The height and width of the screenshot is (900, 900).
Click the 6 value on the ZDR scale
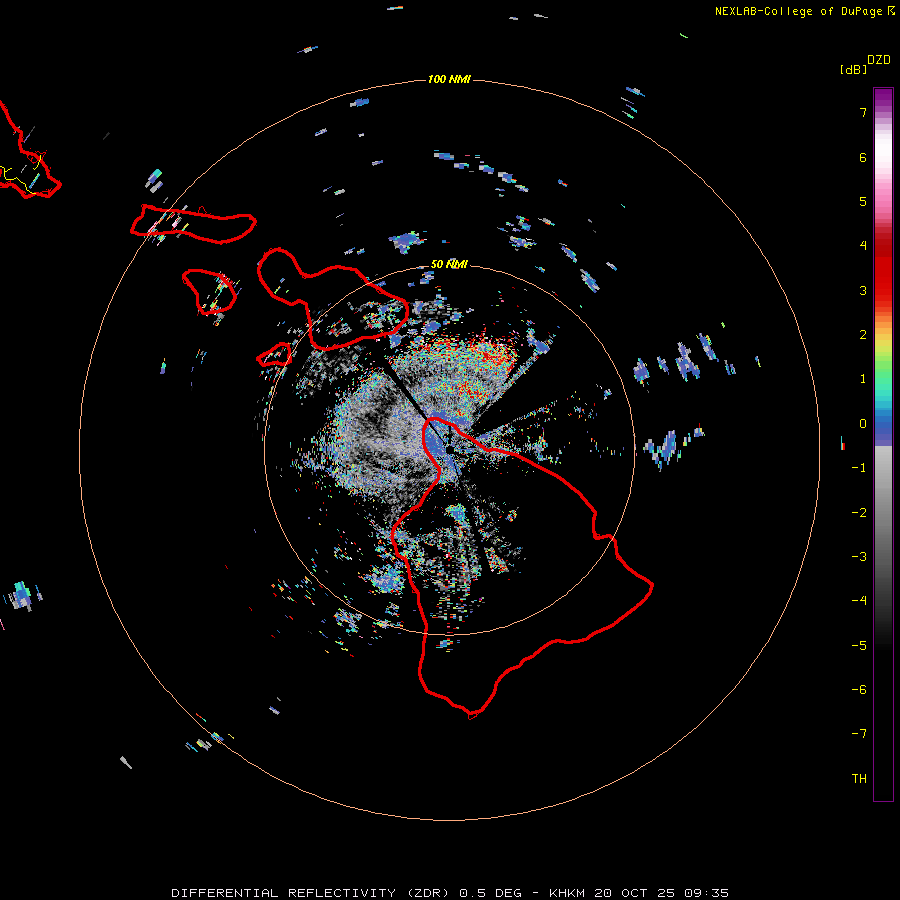(863, 157)
